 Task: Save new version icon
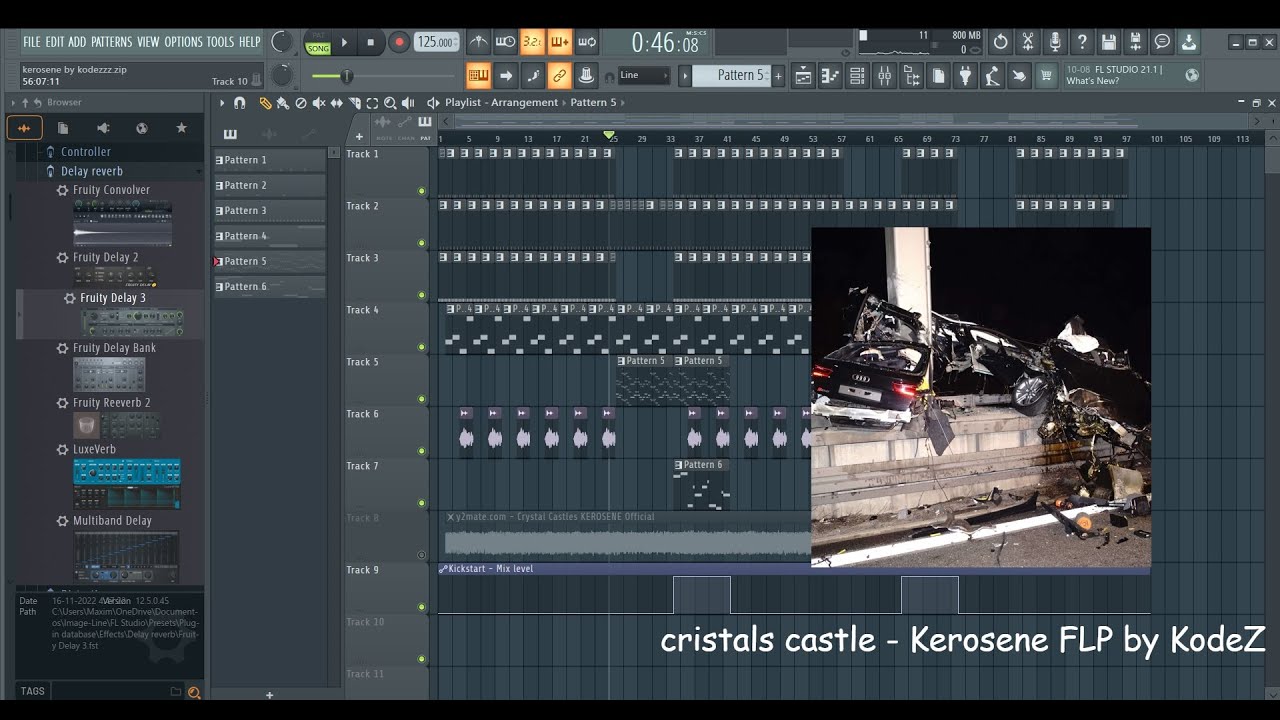click(x=1135, y=42)
